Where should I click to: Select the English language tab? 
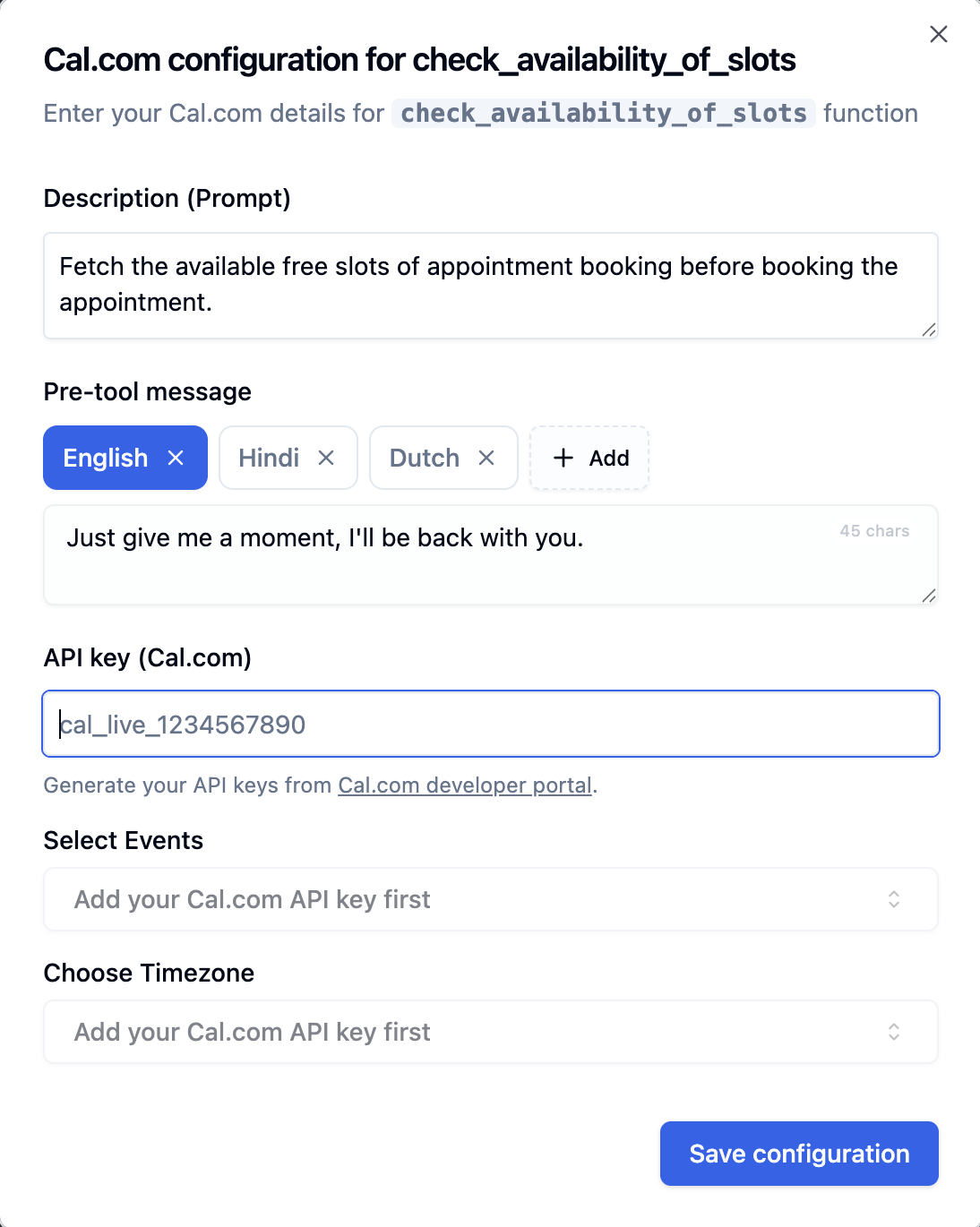[x=105, y=458]
